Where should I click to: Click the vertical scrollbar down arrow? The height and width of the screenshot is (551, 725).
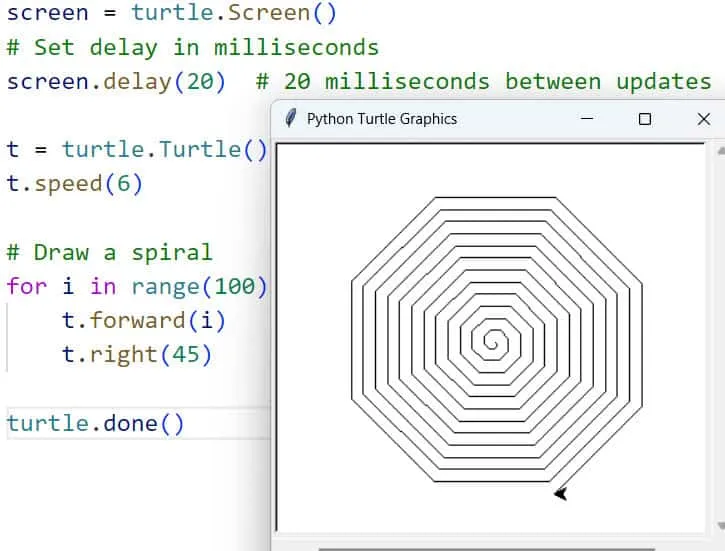[x=720, y=526]
